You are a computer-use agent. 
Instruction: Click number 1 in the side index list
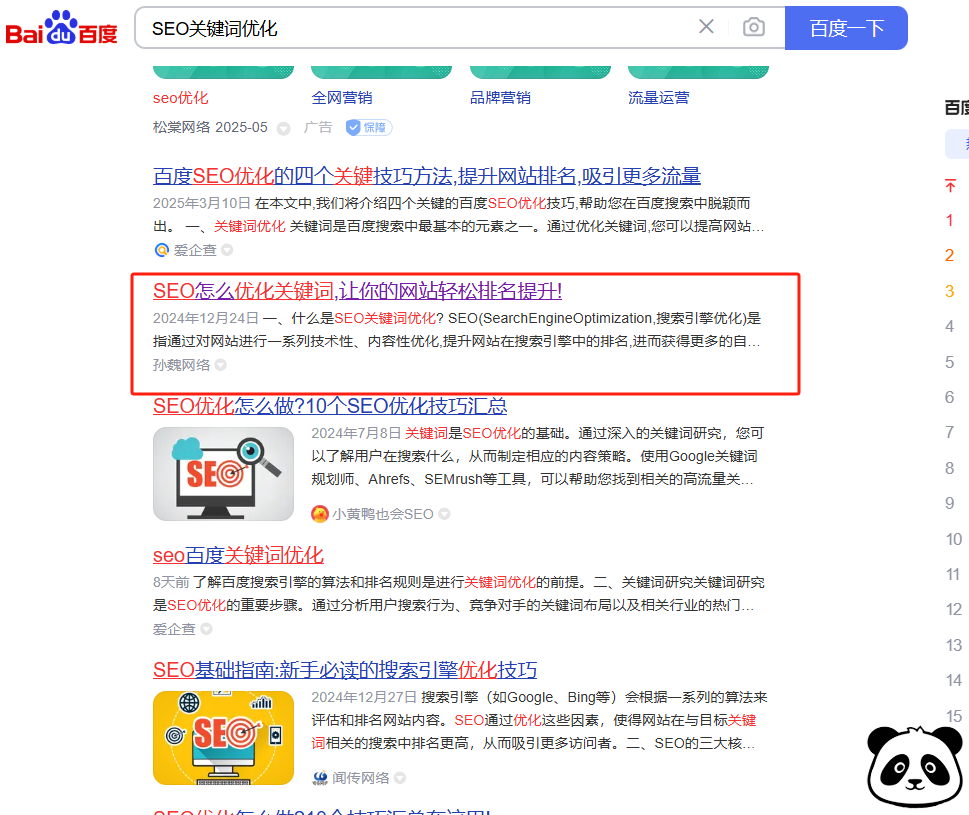950,220
